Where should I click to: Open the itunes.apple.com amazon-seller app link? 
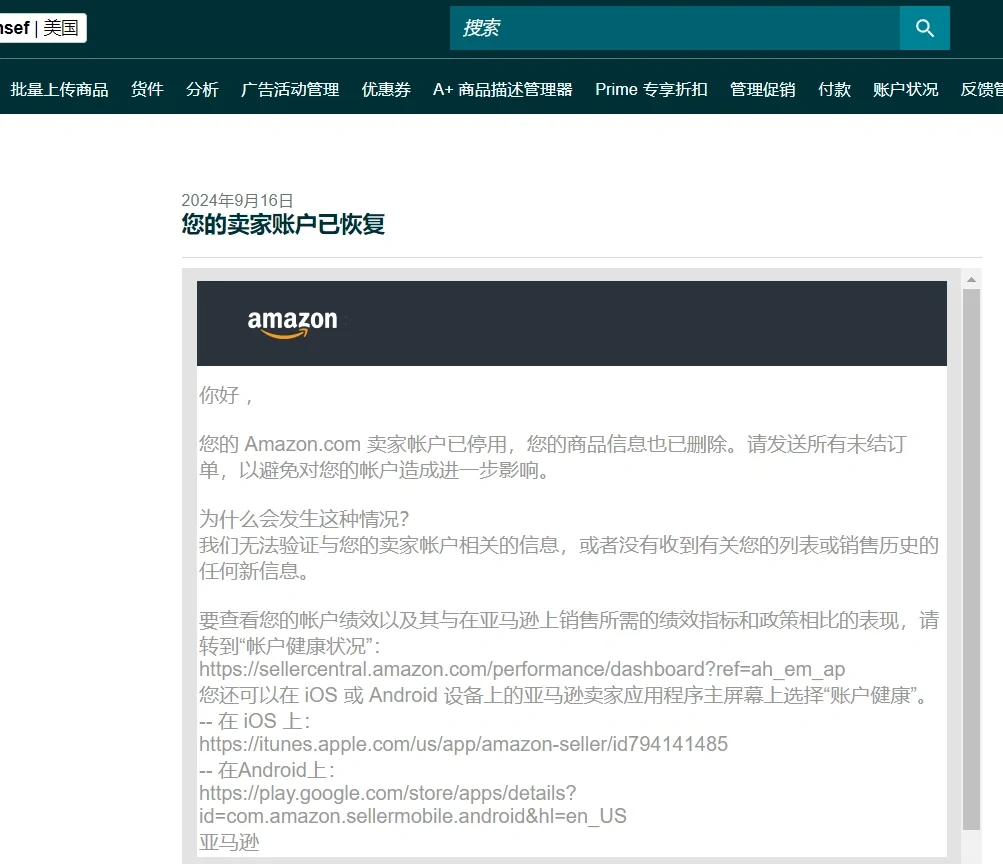(x=463, y=744)
